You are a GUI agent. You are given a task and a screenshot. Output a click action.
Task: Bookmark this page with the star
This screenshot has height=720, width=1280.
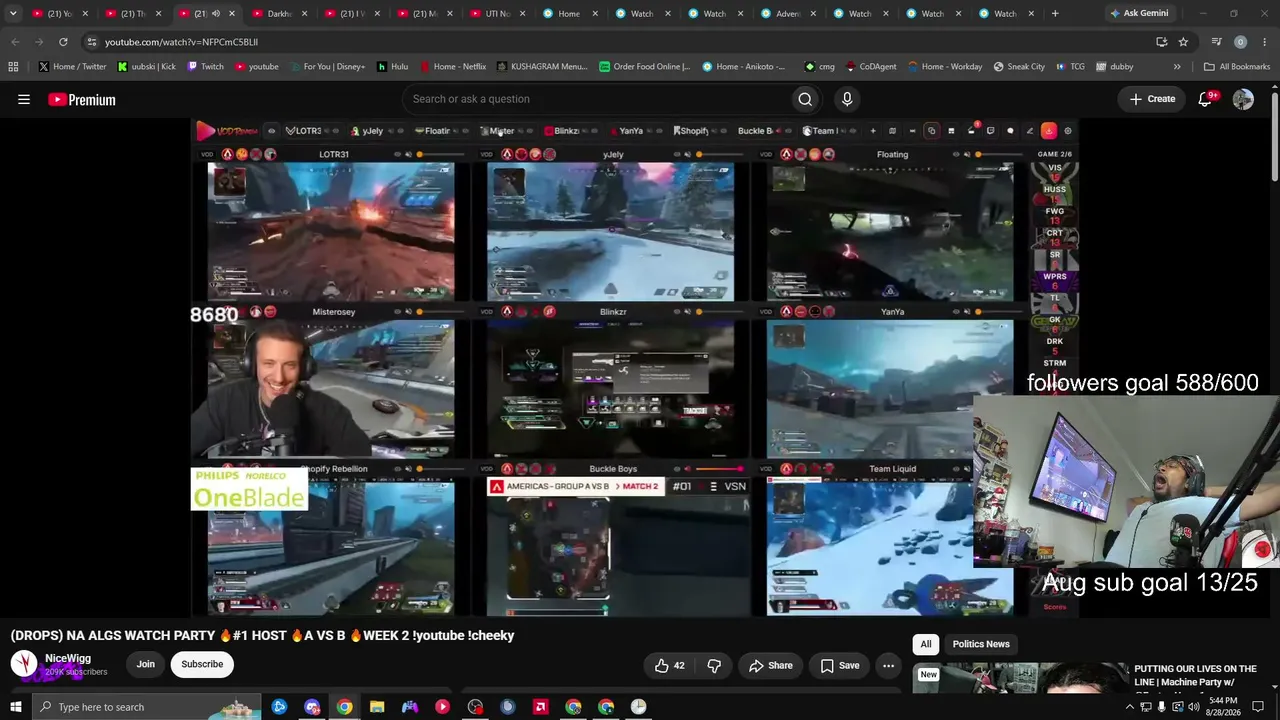(x=1183, y=42)
